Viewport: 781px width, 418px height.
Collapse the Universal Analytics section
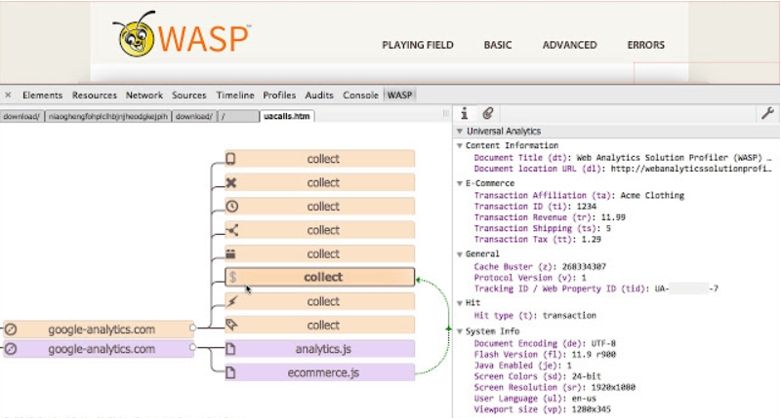(x=460, y=132)
